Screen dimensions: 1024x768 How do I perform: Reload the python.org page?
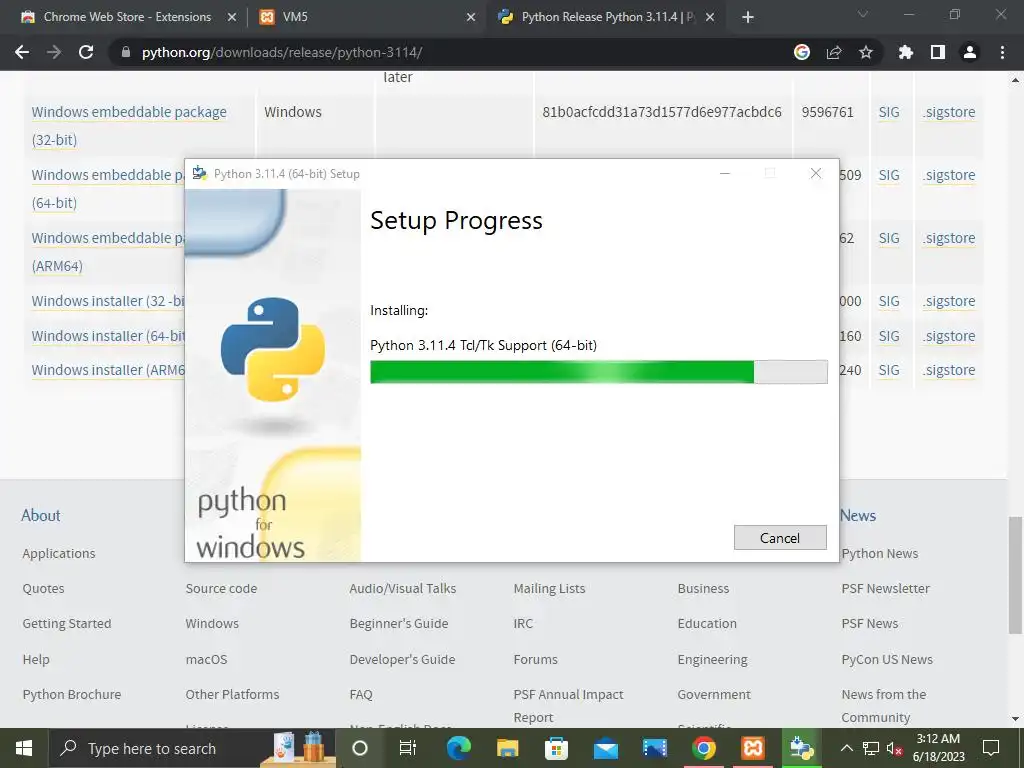86,52
